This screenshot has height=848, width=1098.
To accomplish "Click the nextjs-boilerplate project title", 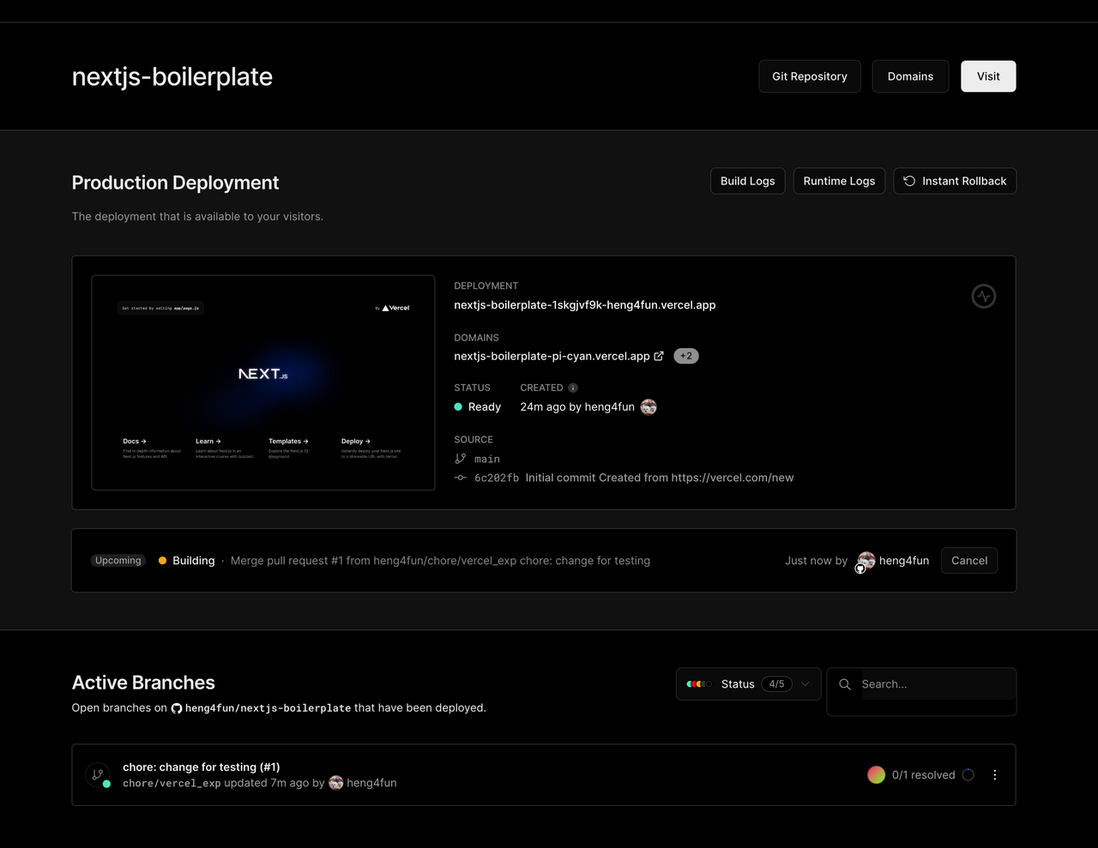I will [x=172, y=76].
